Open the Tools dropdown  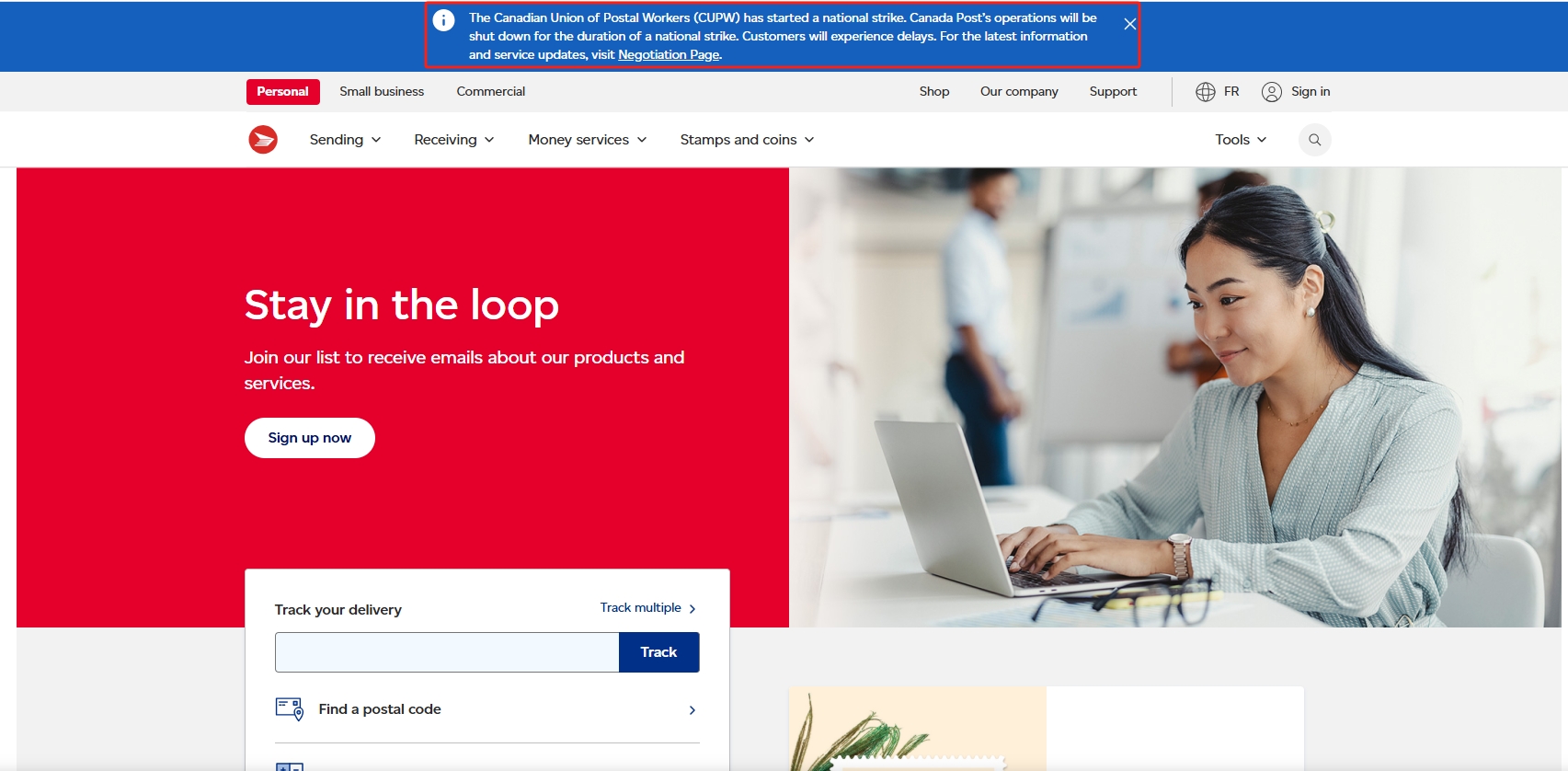tap(1241, 140)
